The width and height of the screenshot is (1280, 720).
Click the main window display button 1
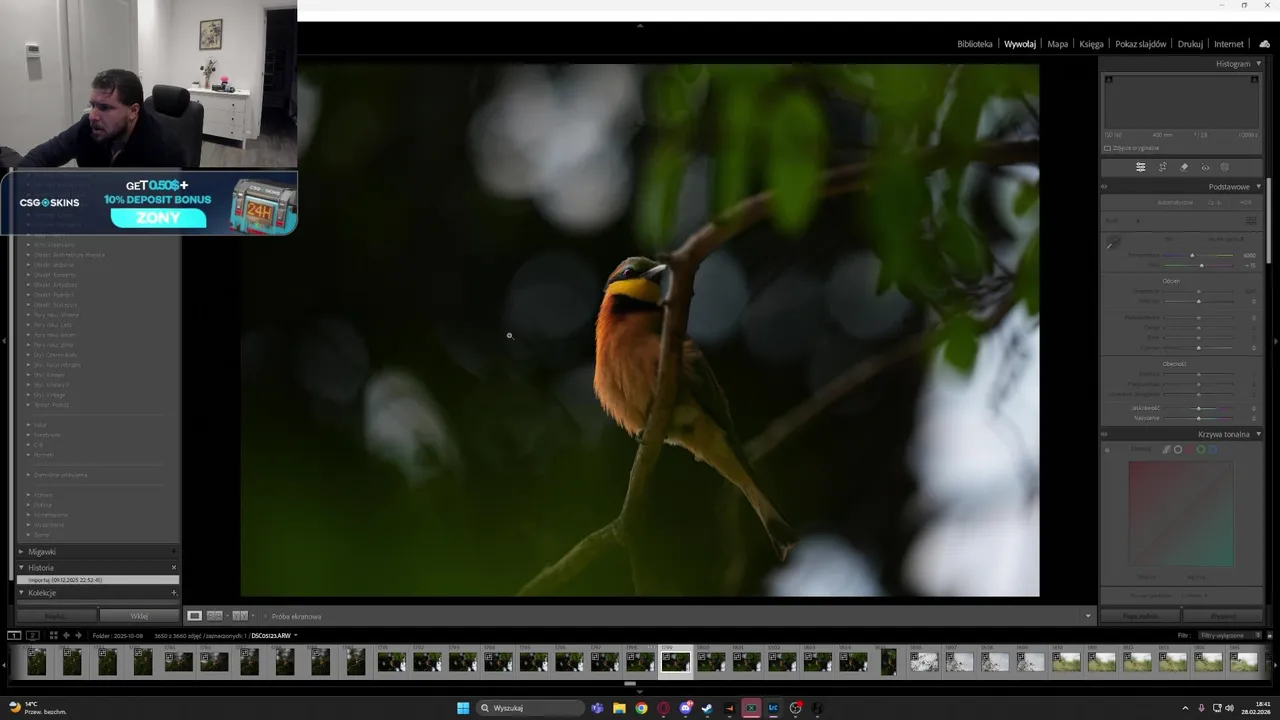pyautogui.click(x=14, y=635)
